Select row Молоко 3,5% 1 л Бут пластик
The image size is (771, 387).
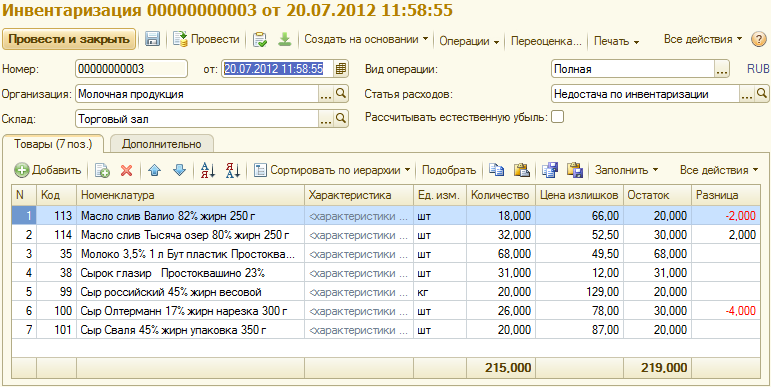click(386, 254)
